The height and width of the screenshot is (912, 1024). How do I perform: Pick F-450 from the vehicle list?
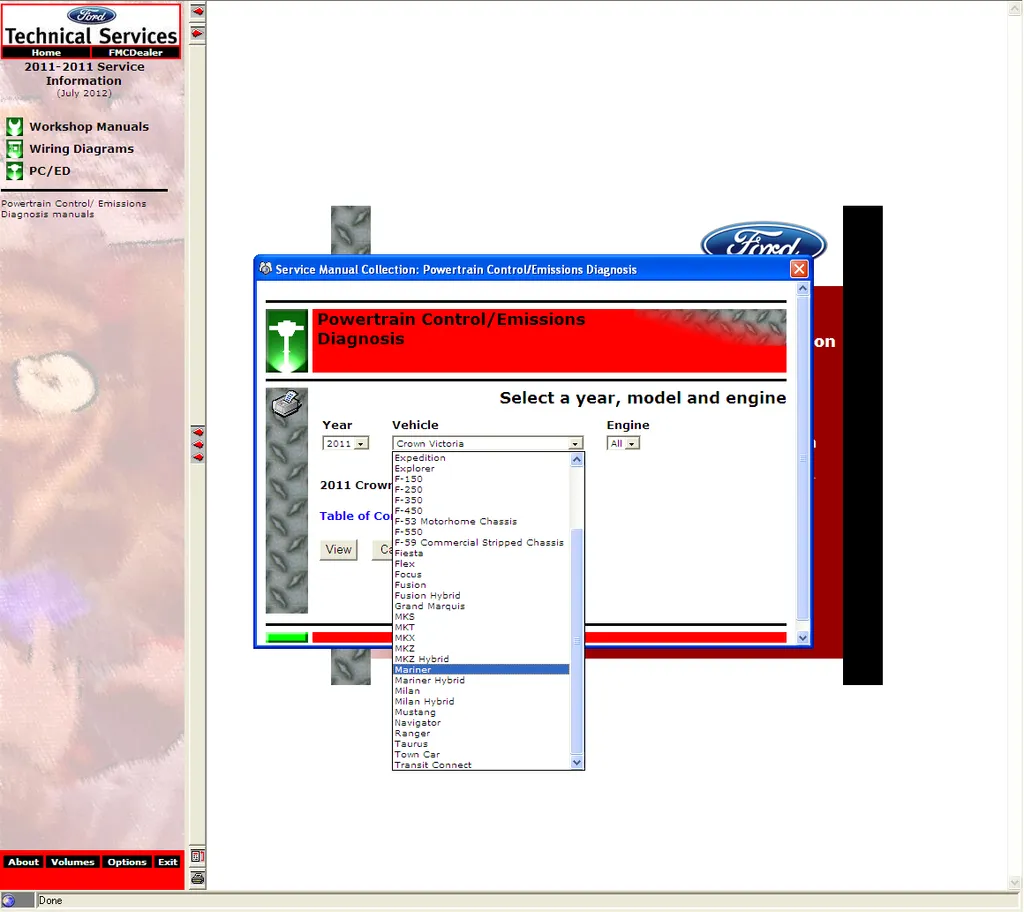(481, 511)
